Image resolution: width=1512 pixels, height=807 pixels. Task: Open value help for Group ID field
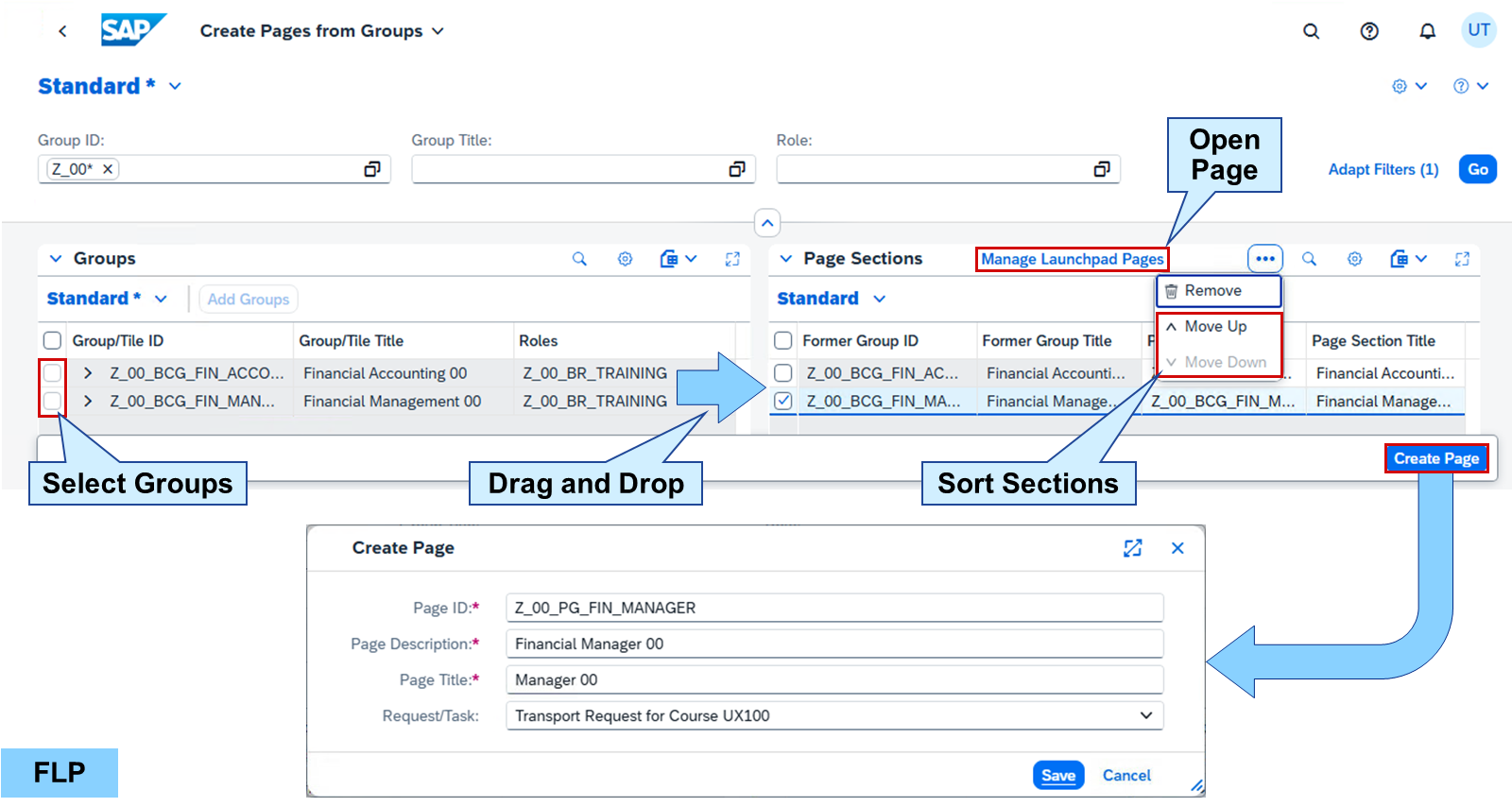tap(372, 169)
